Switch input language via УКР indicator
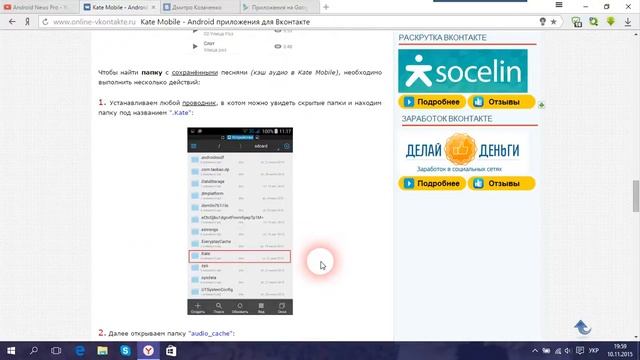The image size is (640, 360). click(593, 351)
